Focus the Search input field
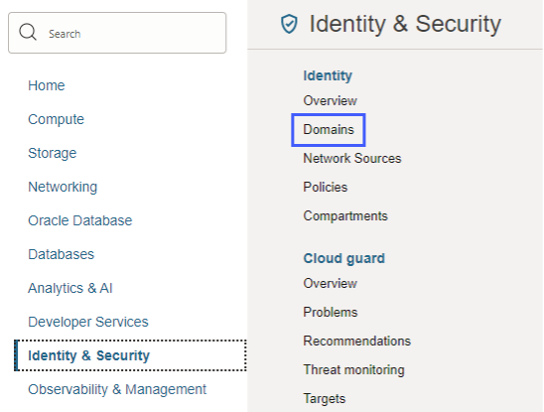 [x=117, y=33]
